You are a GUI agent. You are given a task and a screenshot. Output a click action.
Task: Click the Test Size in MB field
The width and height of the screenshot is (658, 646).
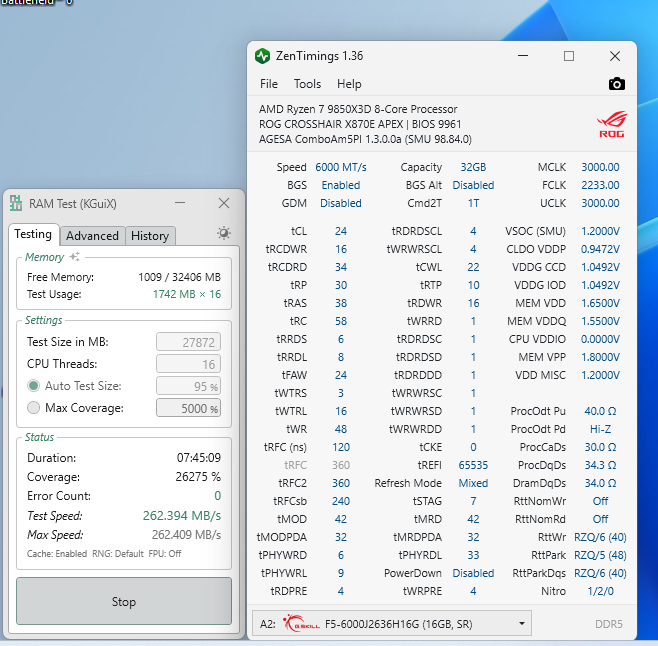[188, 342]
